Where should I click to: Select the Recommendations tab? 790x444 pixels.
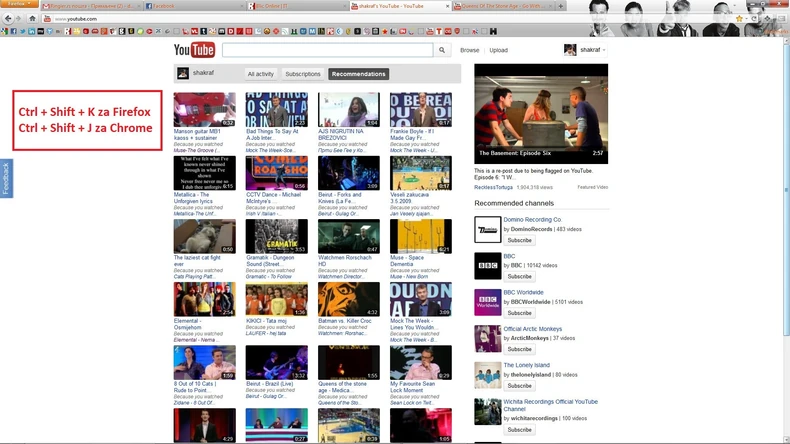(359, 74)
